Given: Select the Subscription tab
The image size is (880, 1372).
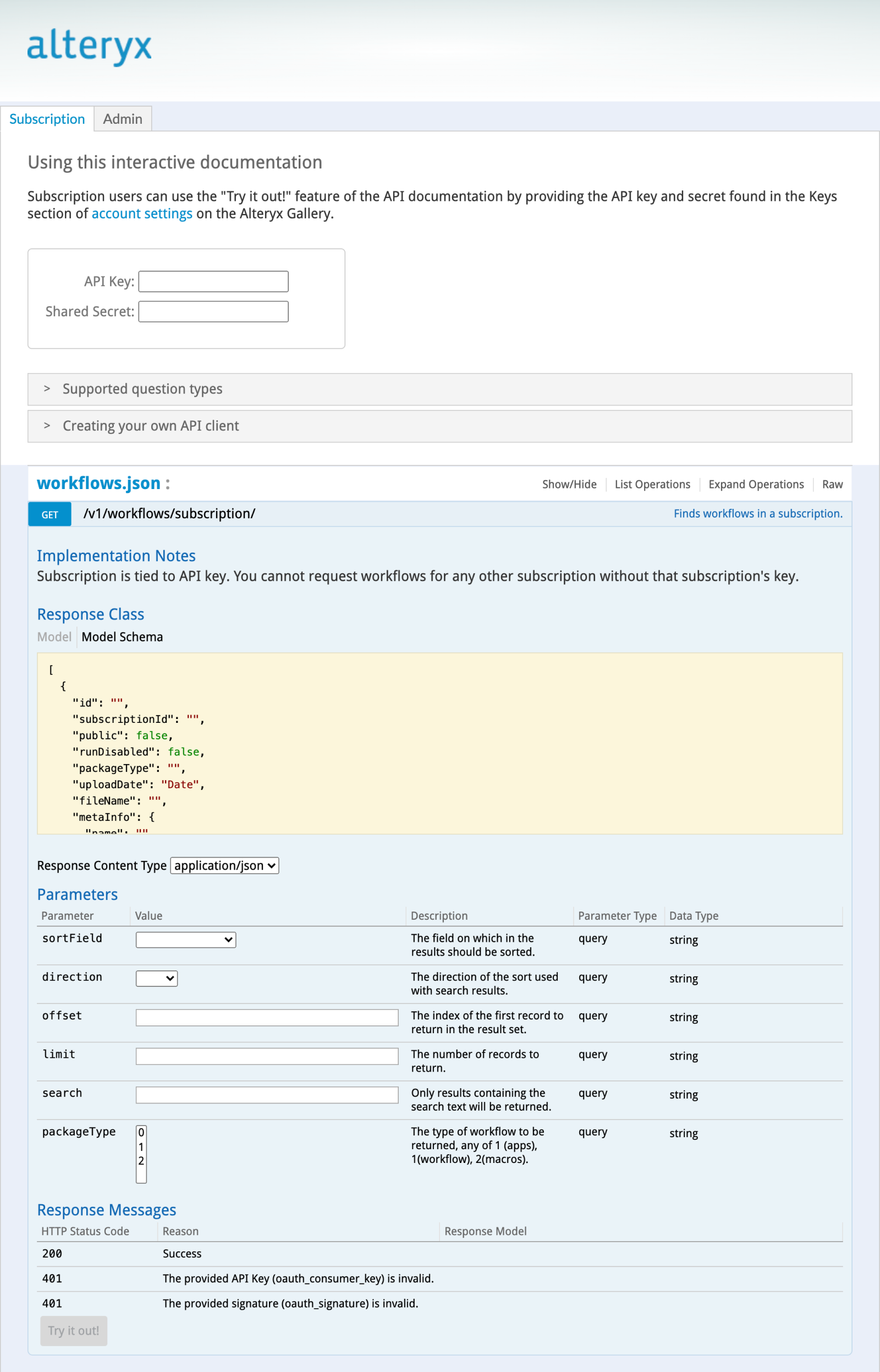Looking at the screenshot, I should tap(47, 119).
